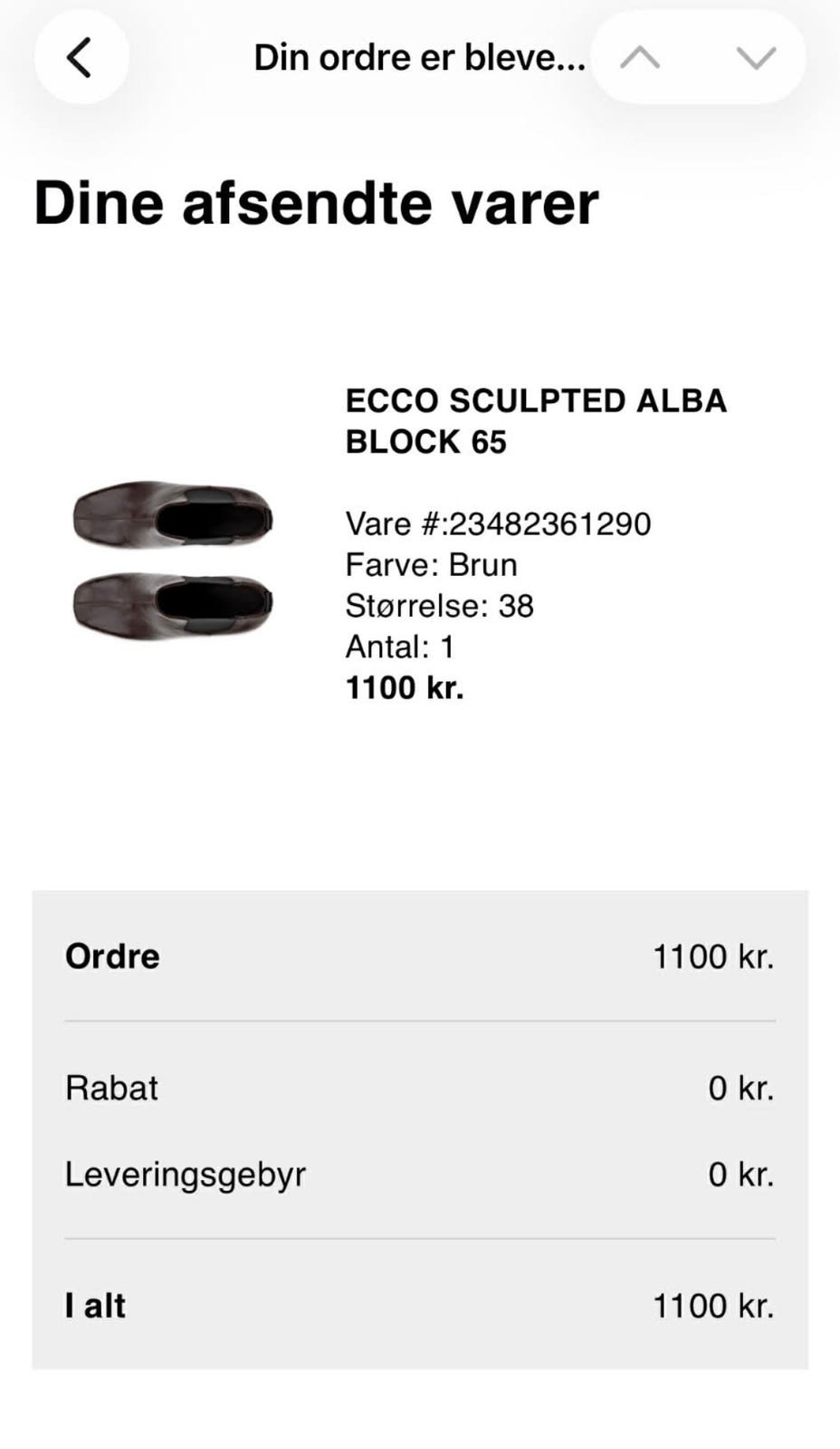The image size is (840, 1449).
Task: Tap the Ordre amount 1100 kr.
Action: [713, 956]
